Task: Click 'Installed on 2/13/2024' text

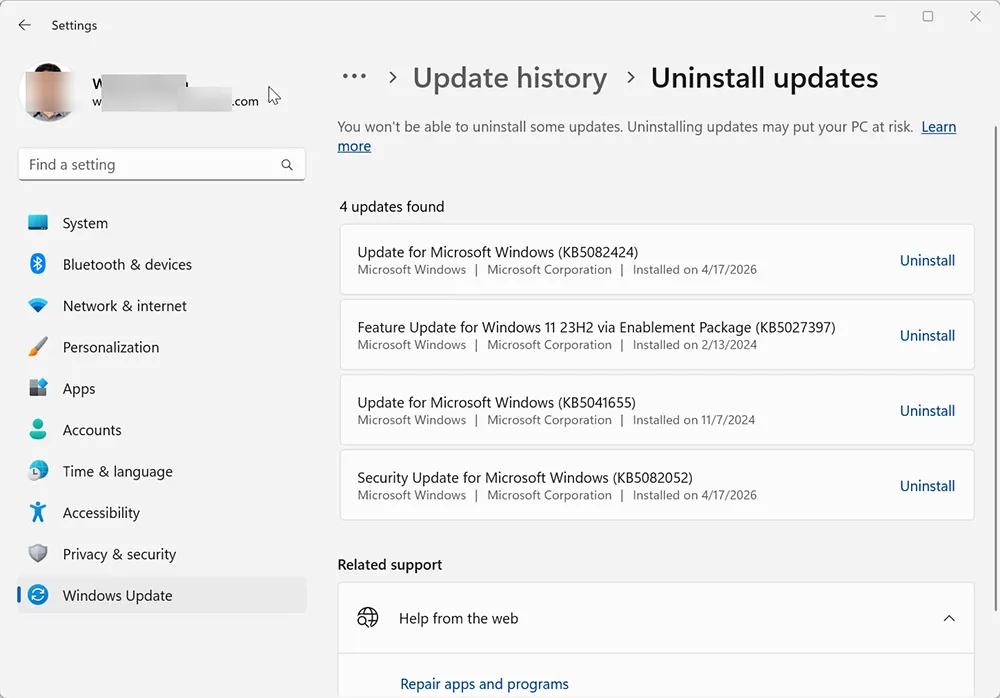Action: click(695, 345)
